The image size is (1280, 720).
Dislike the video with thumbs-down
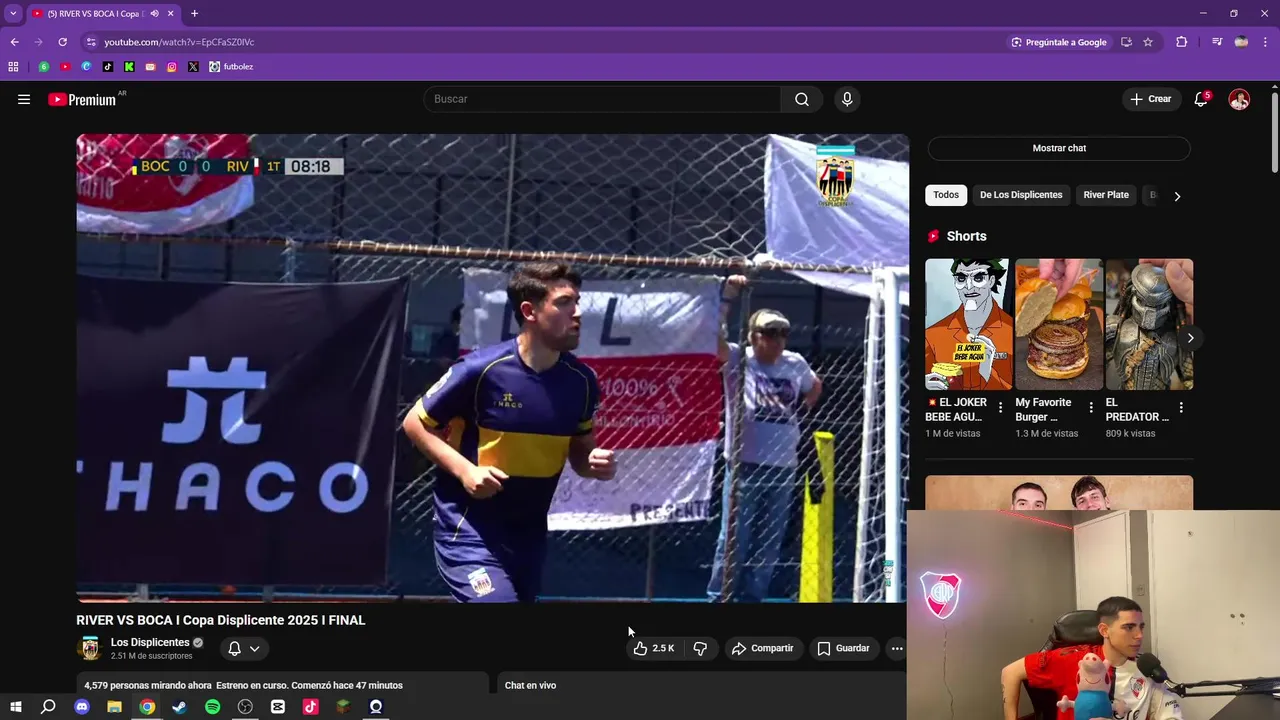point(700,648)
